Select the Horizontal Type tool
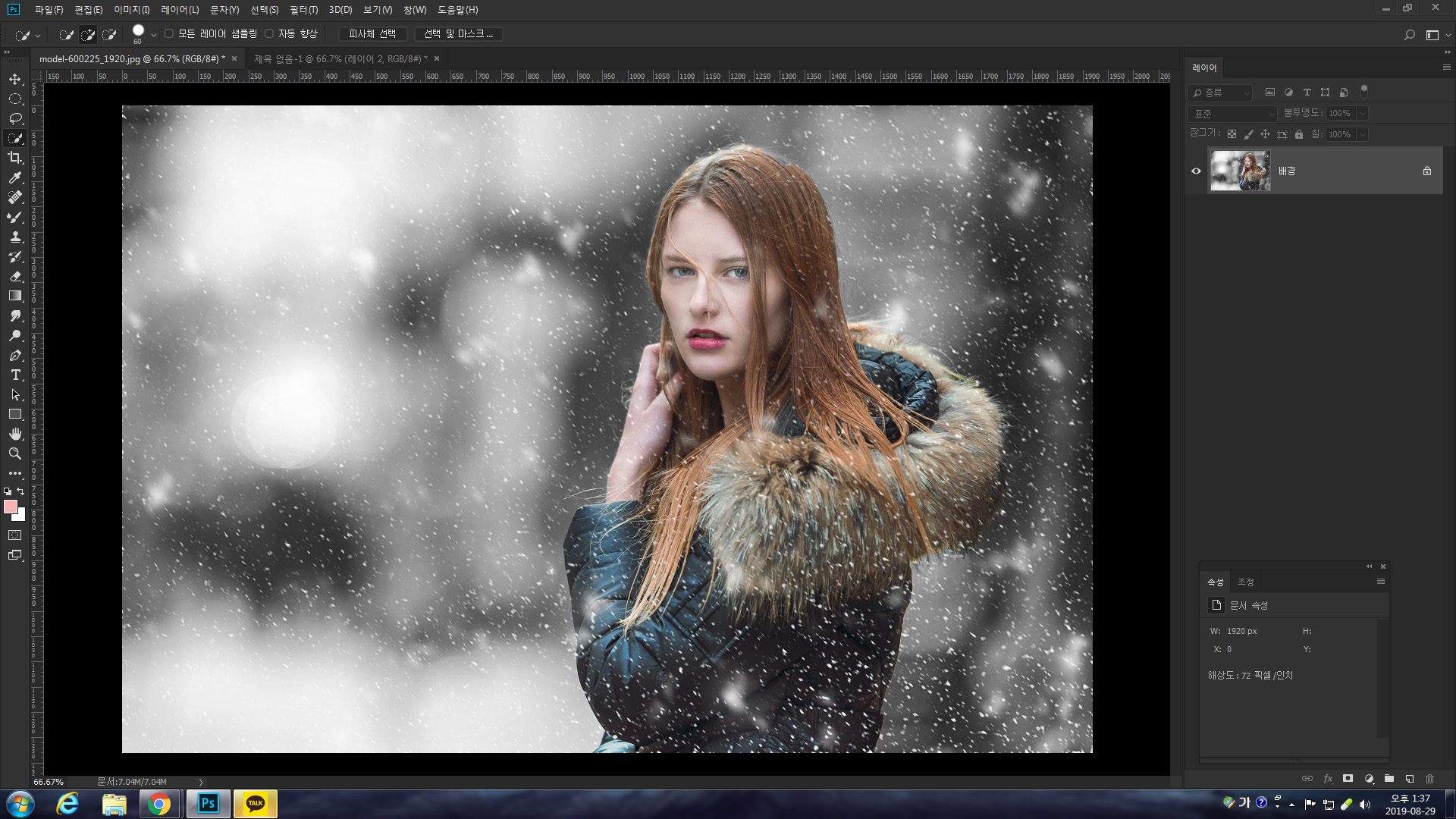Screen dimensions: 1456x819 point(15,375)
